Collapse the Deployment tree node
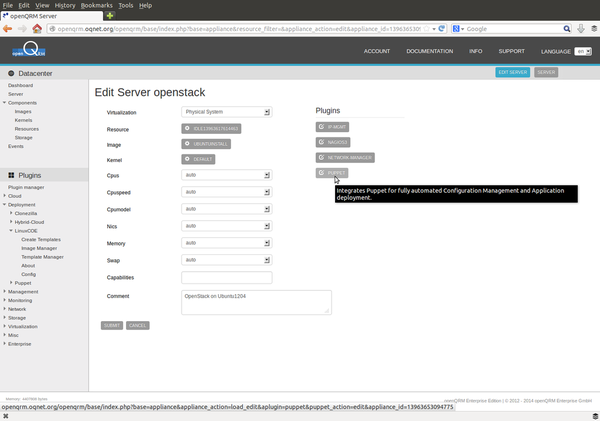 5,204
